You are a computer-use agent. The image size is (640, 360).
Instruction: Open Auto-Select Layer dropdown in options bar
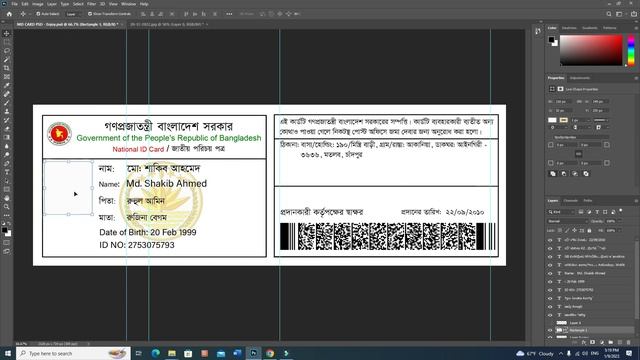coord(73,14)
